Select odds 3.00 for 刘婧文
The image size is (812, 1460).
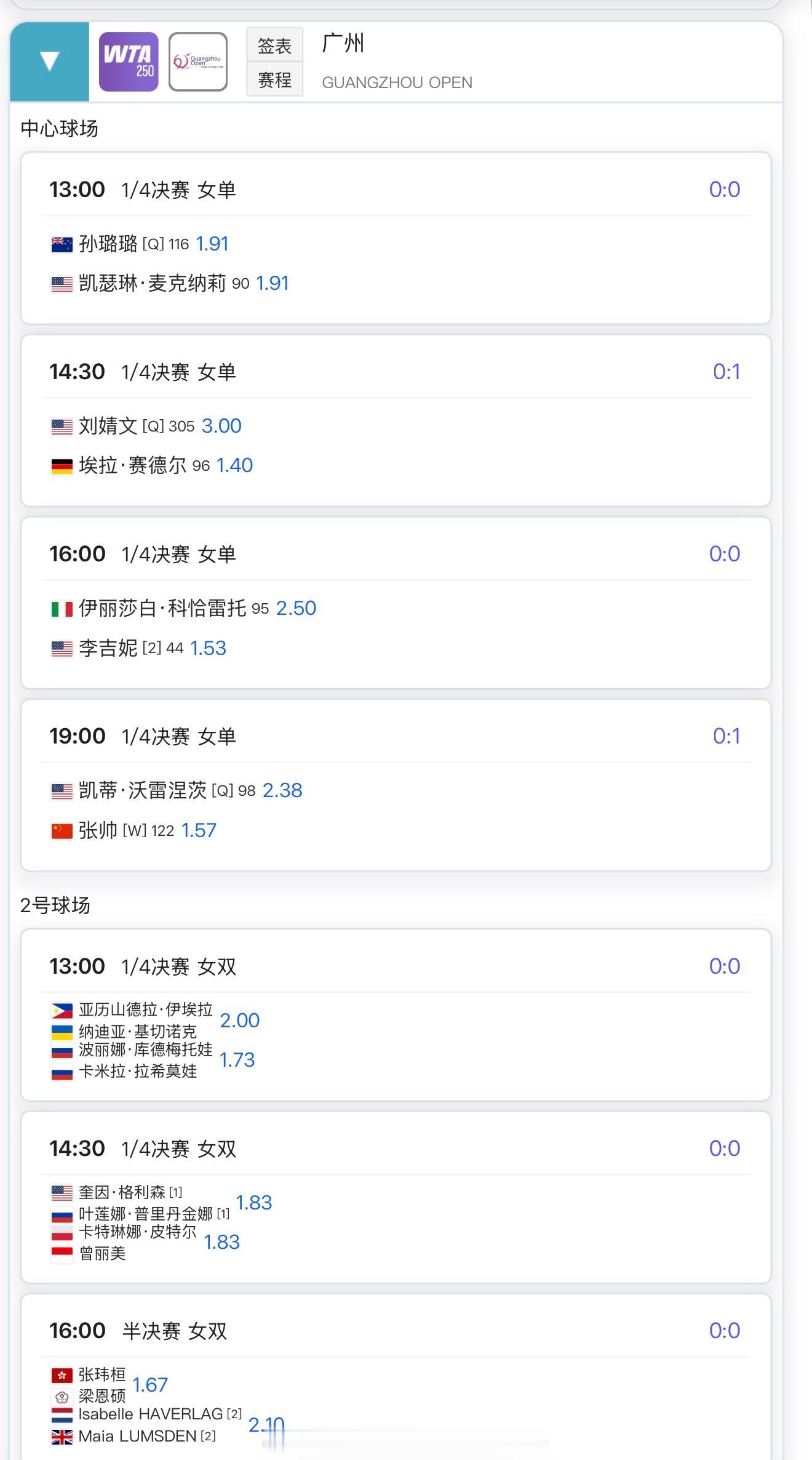pos(221,426)
